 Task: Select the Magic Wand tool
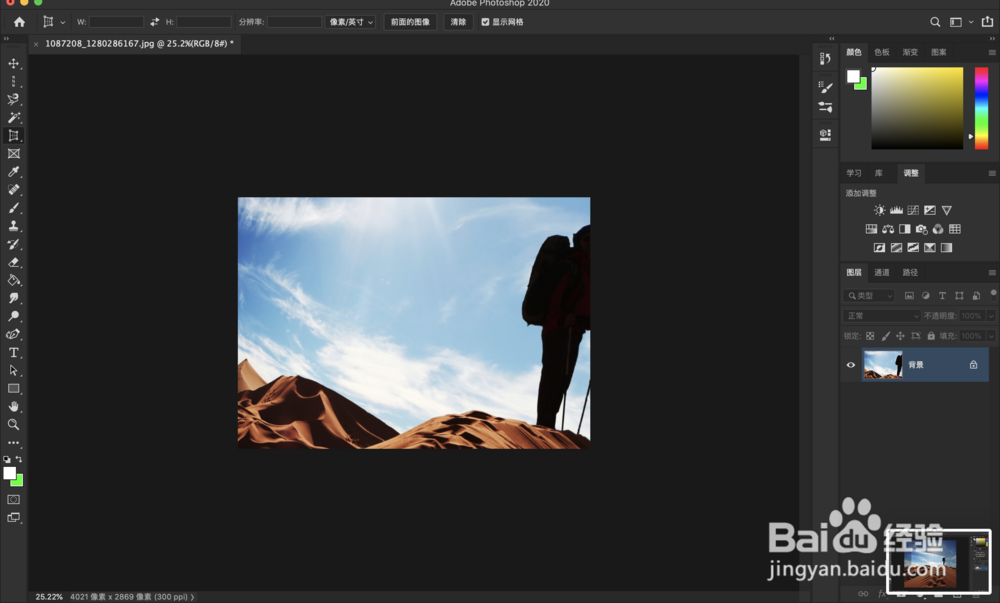13,117
